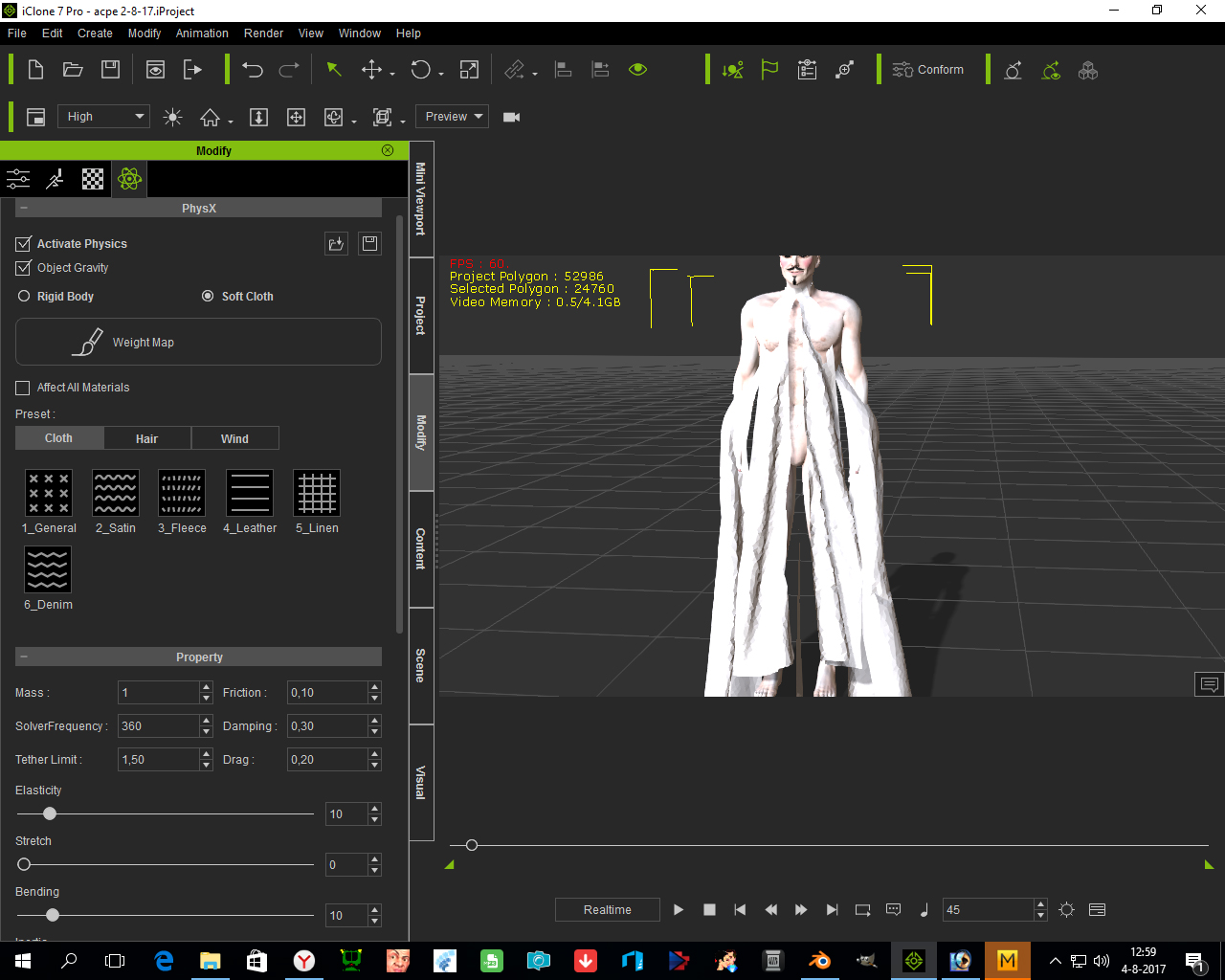
Task: Activate the Move object tool
Action: (371, 70)
